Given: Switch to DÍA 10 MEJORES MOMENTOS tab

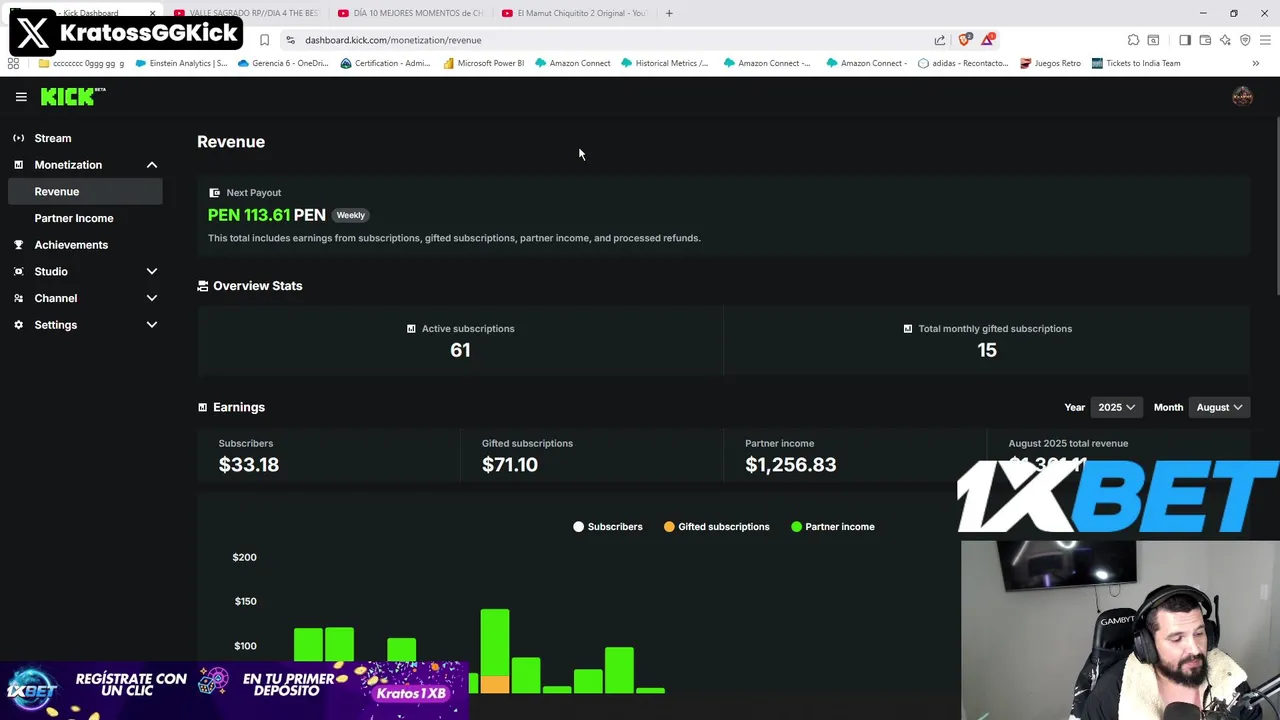Looking at the screenshot, I should pos(410,13).
